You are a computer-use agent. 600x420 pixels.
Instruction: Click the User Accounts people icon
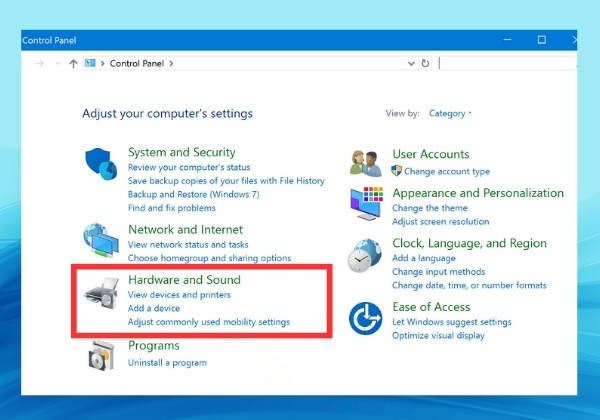(366, 164)
